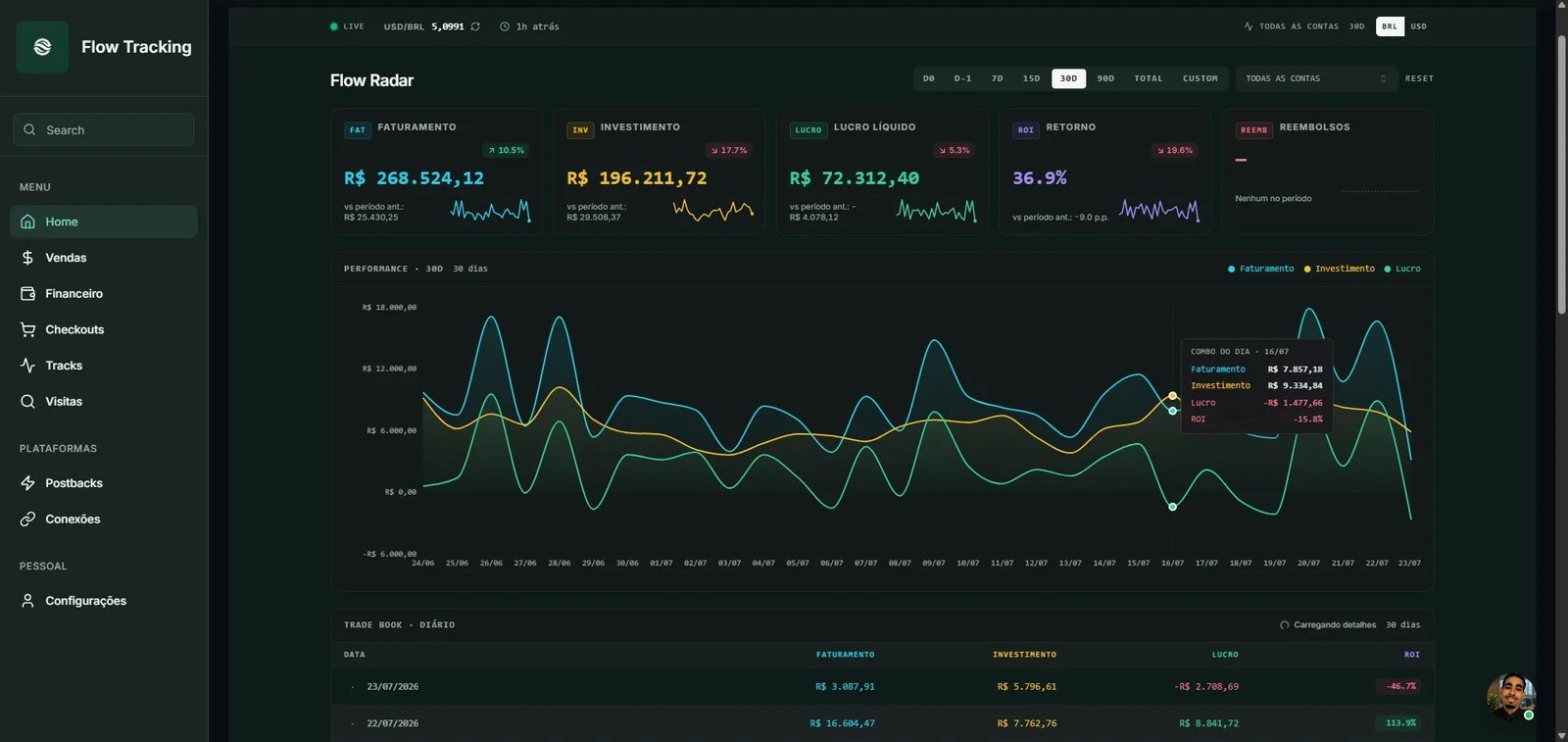Screen dimensions: 1568x742
Task: Open the support chat avatar
Action: (1510, 697)
